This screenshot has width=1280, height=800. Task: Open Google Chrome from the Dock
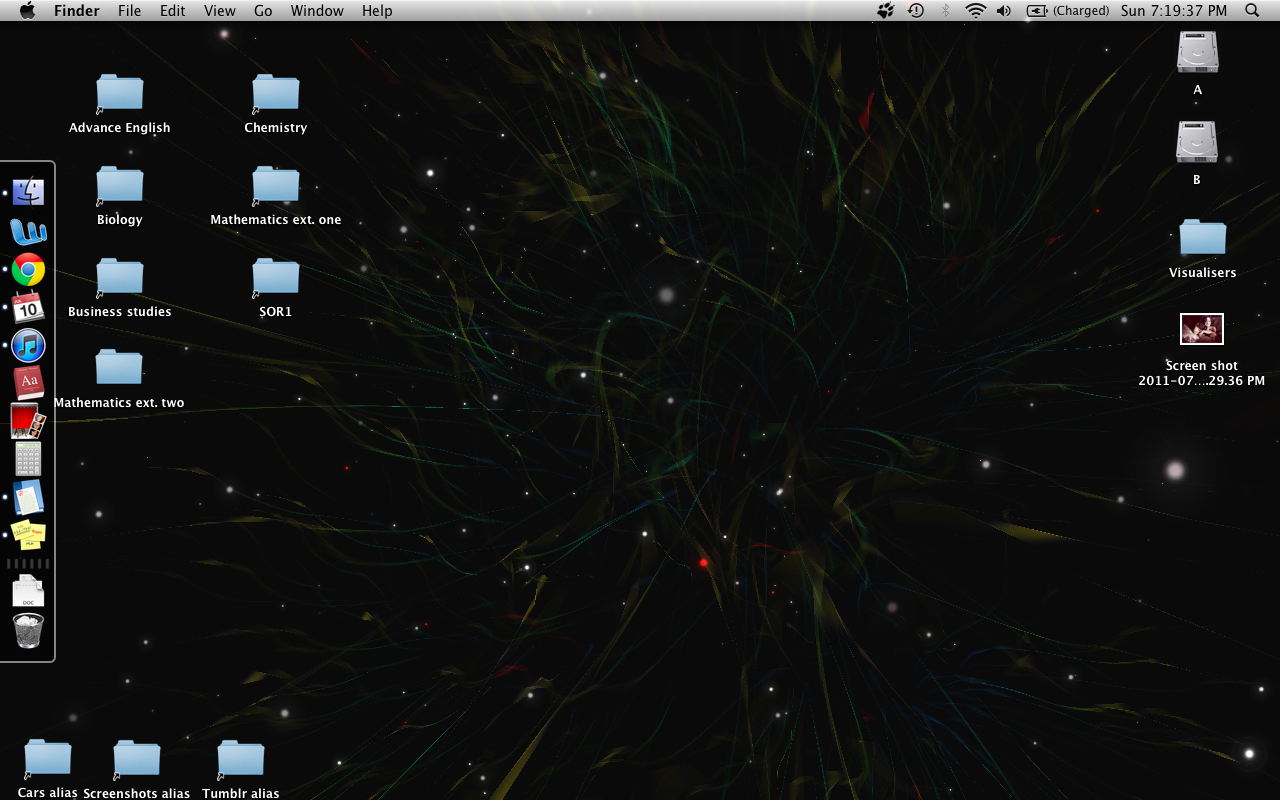coord(28,270)
